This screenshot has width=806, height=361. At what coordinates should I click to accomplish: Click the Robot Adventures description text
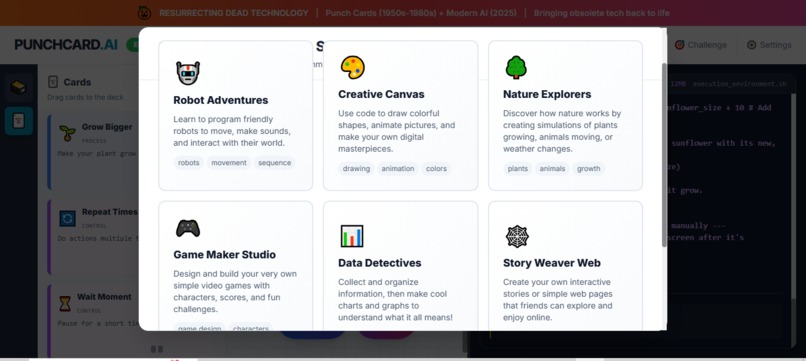click(x=232, y=131)
